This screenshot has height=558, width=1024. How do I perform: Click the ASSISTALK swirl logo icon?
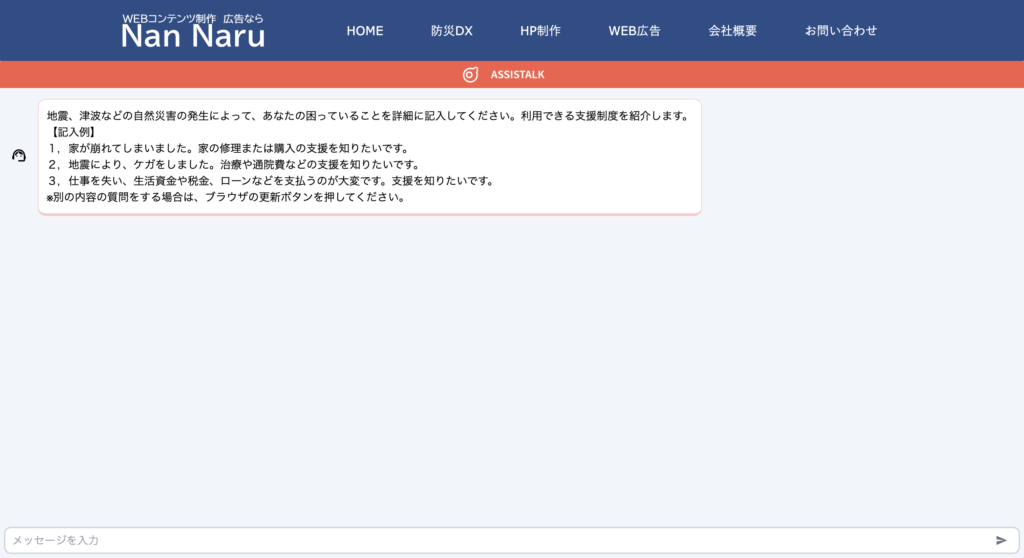[470, 75]
